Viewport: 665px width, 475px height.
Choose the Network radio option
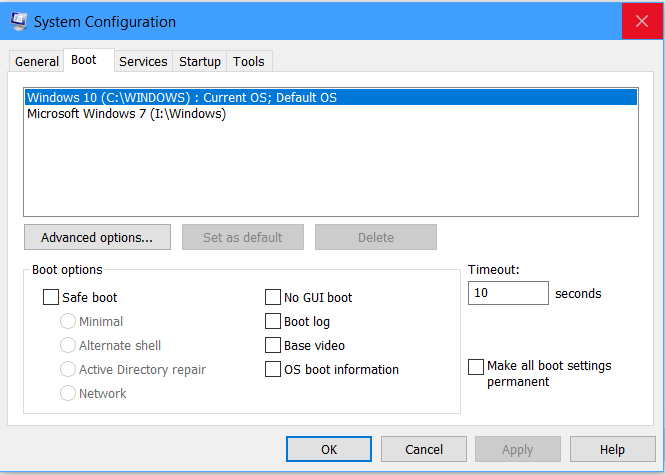pos(68,393)
